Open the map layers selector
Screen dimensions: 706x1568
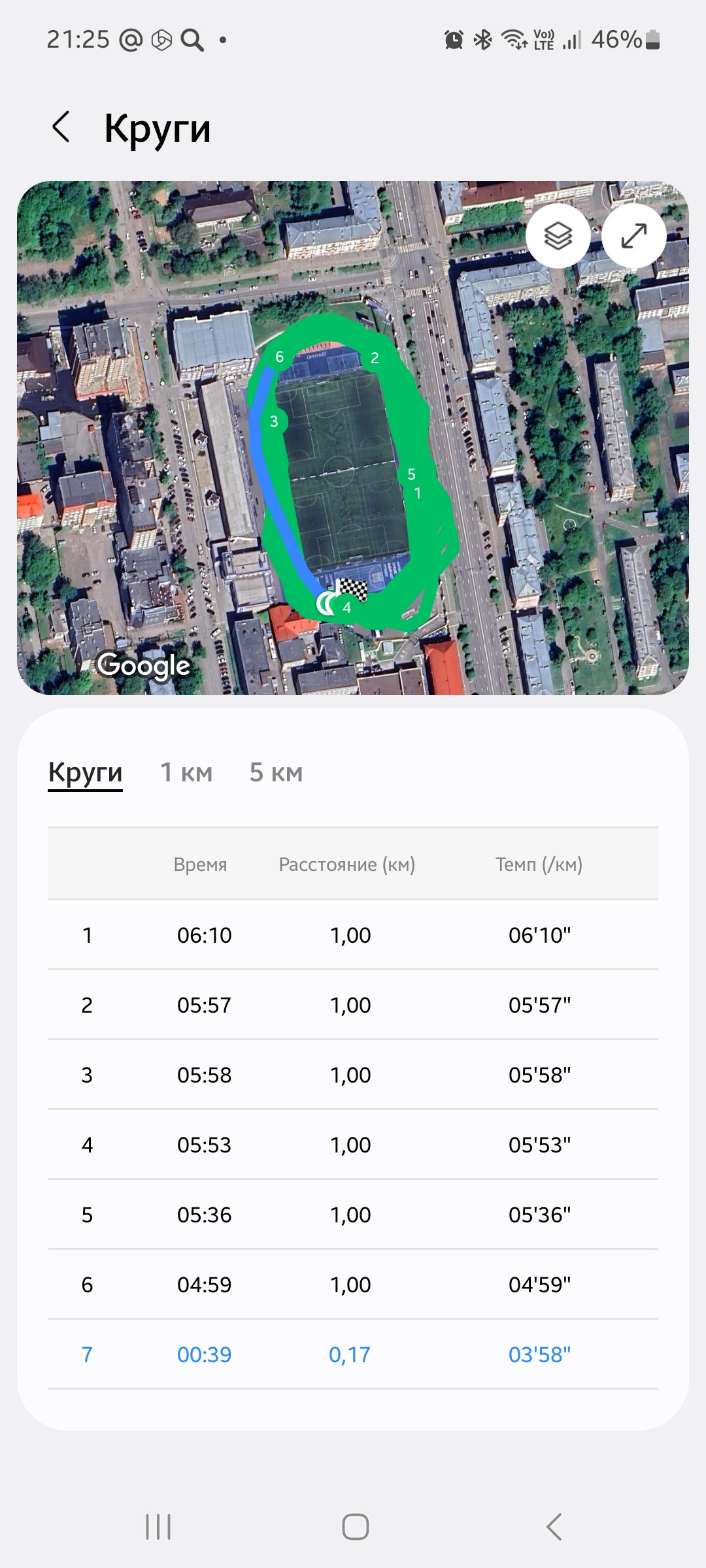coord(558,236)
